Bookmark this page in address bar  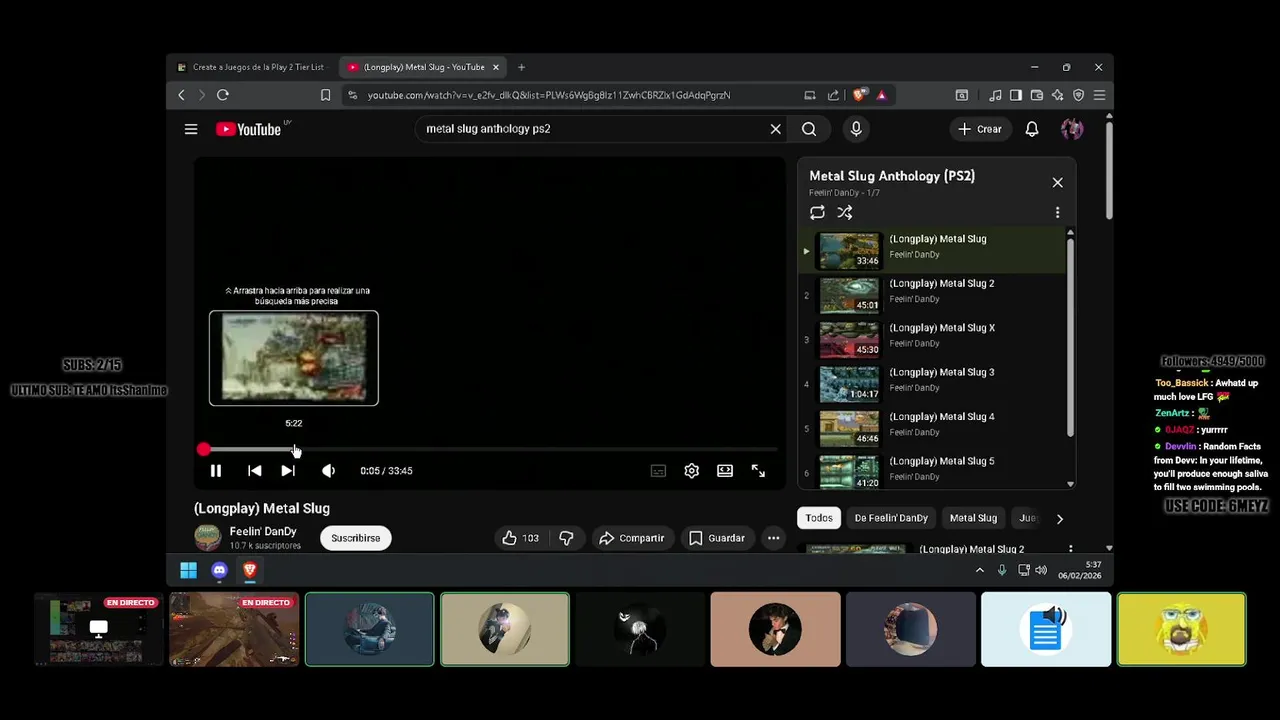[x=325, y=95]
